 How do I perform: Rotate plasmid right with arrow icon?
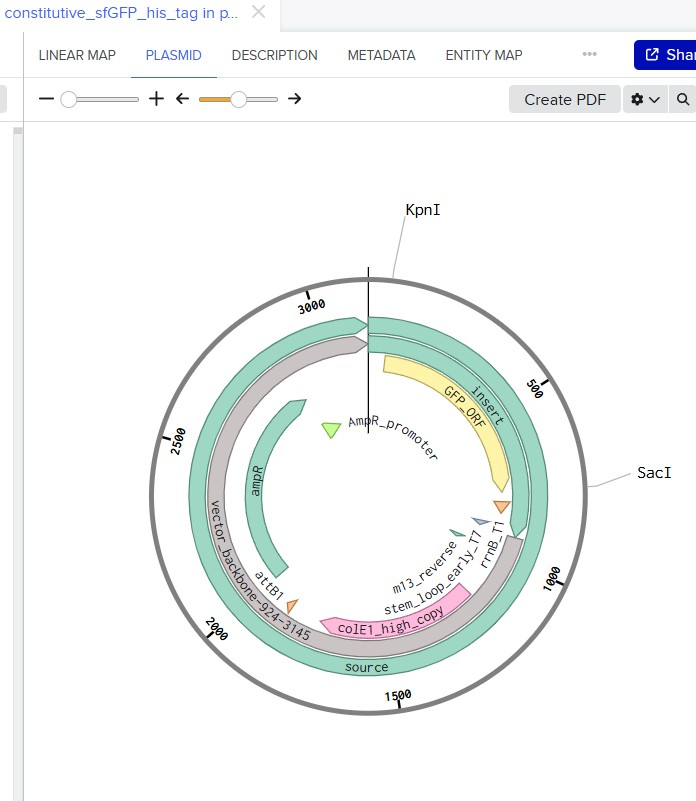(x=294, y=99)
